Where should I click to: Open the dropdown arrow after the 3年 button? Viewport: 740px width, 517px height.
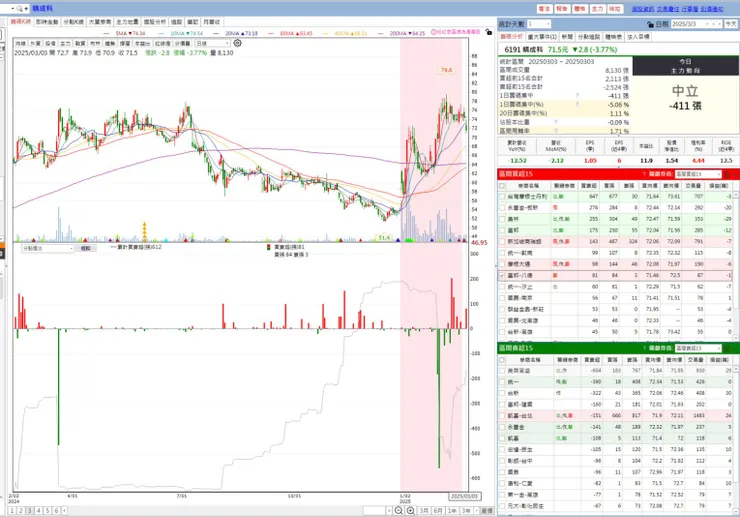pyautogui.click(x=476, y=510)
